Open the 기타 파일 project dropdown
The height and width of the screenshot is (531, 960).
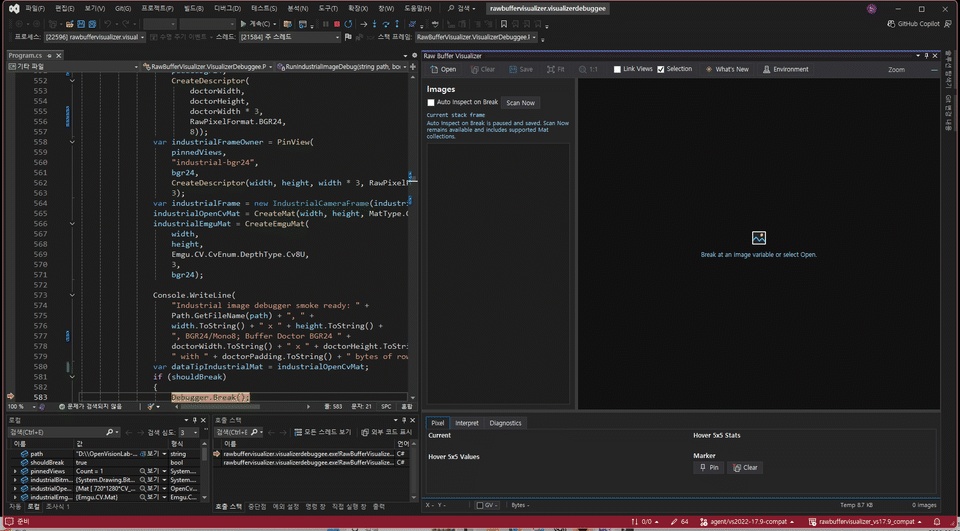coord(73,66)
